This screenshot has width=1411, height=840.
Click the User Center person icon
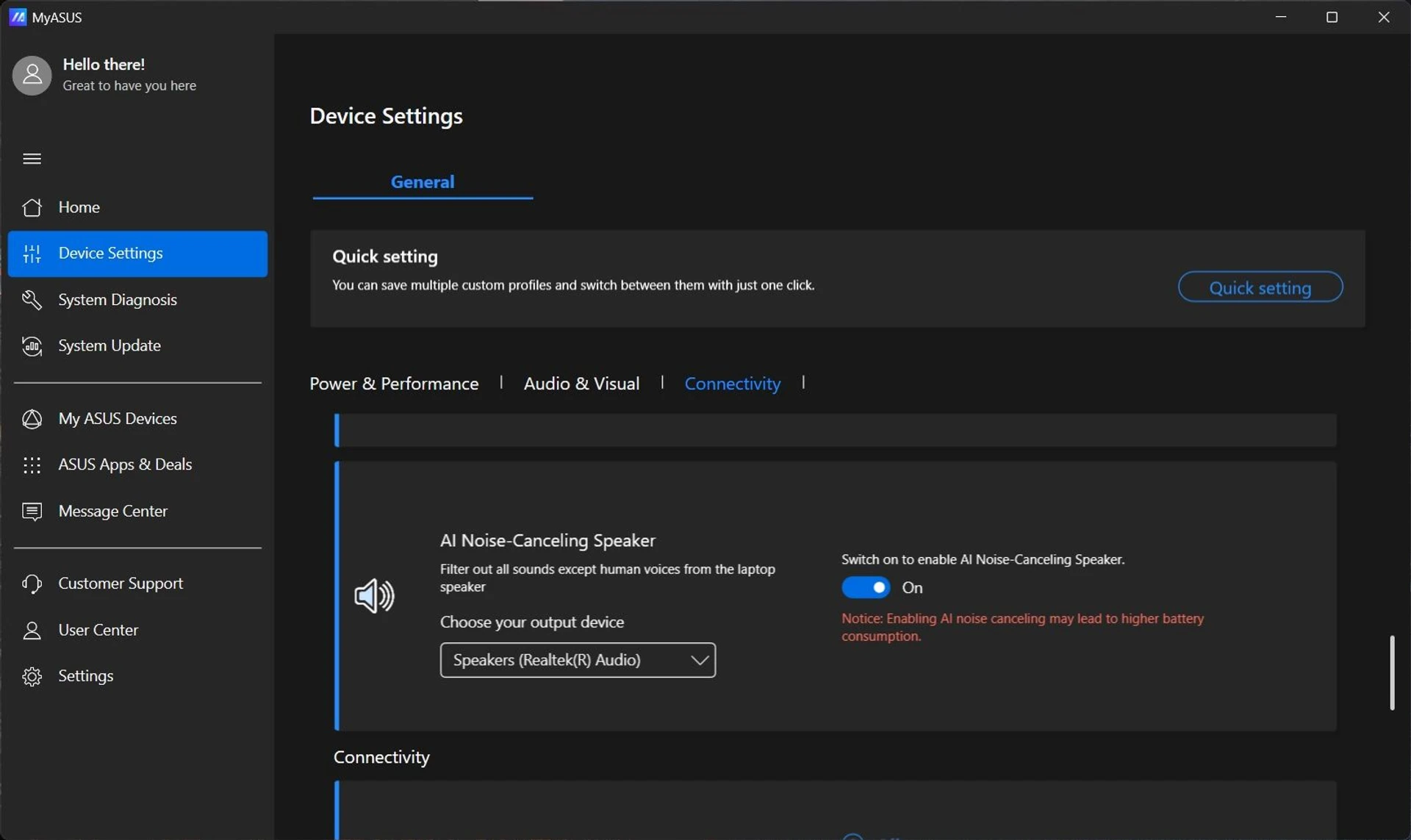[32, 631]
